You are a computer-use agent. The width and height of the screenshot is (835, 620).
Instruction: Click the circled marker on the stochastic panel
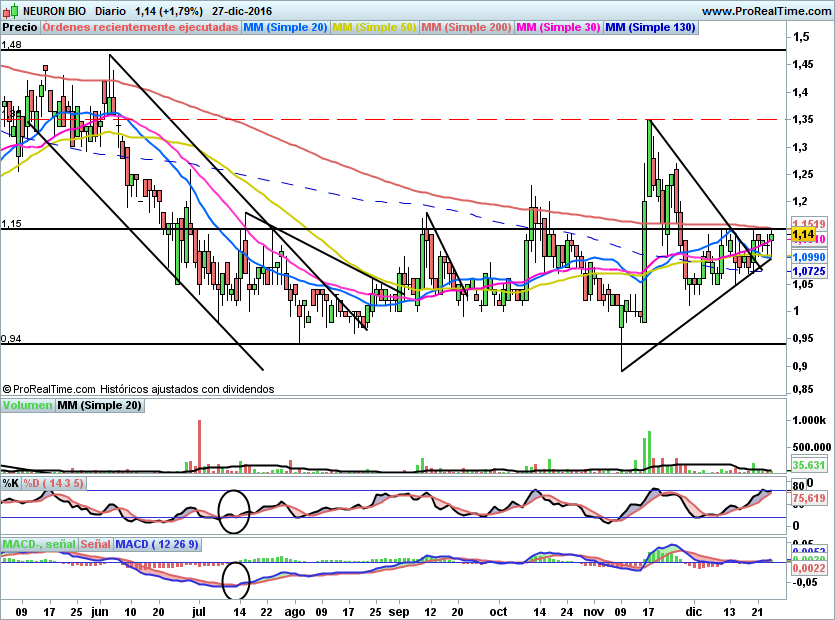point(233,510)
